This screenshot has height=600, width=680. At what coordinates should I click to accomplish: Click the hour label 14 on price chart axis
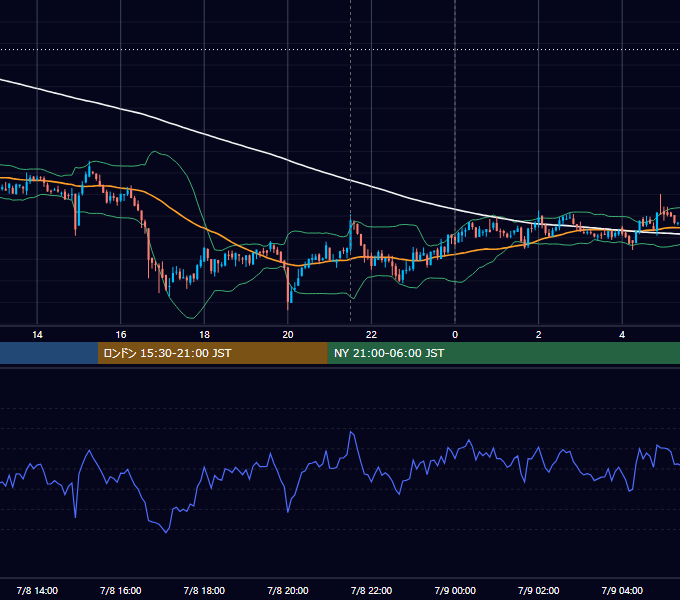37,335
